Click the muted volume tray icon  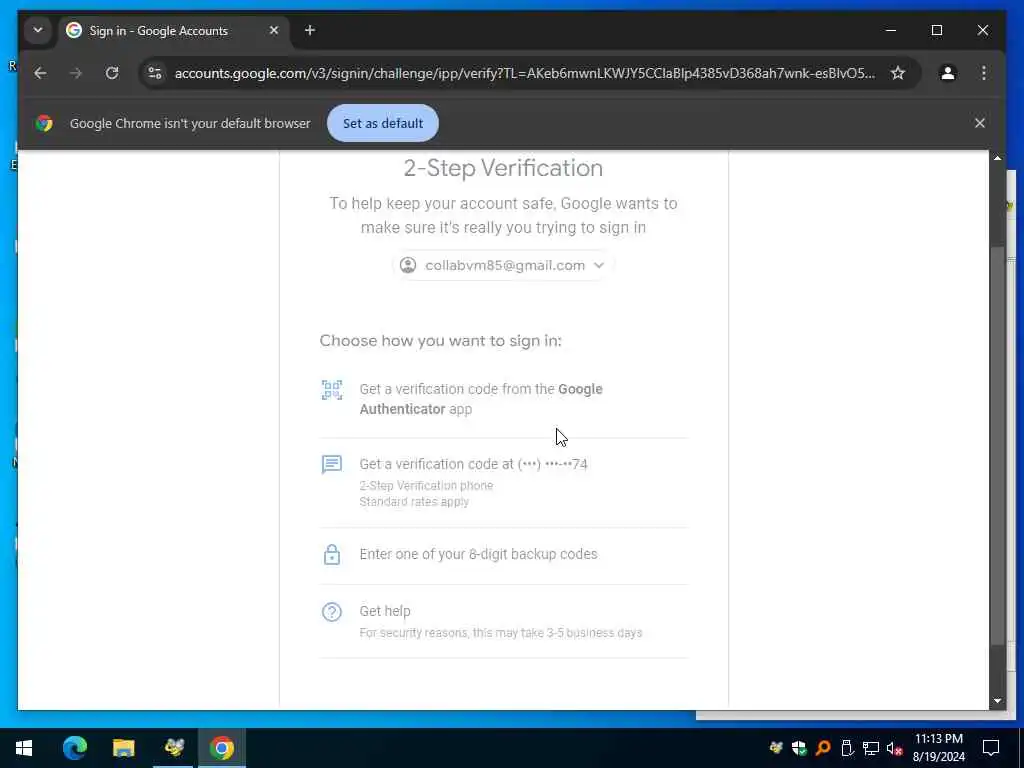[894, 748]
